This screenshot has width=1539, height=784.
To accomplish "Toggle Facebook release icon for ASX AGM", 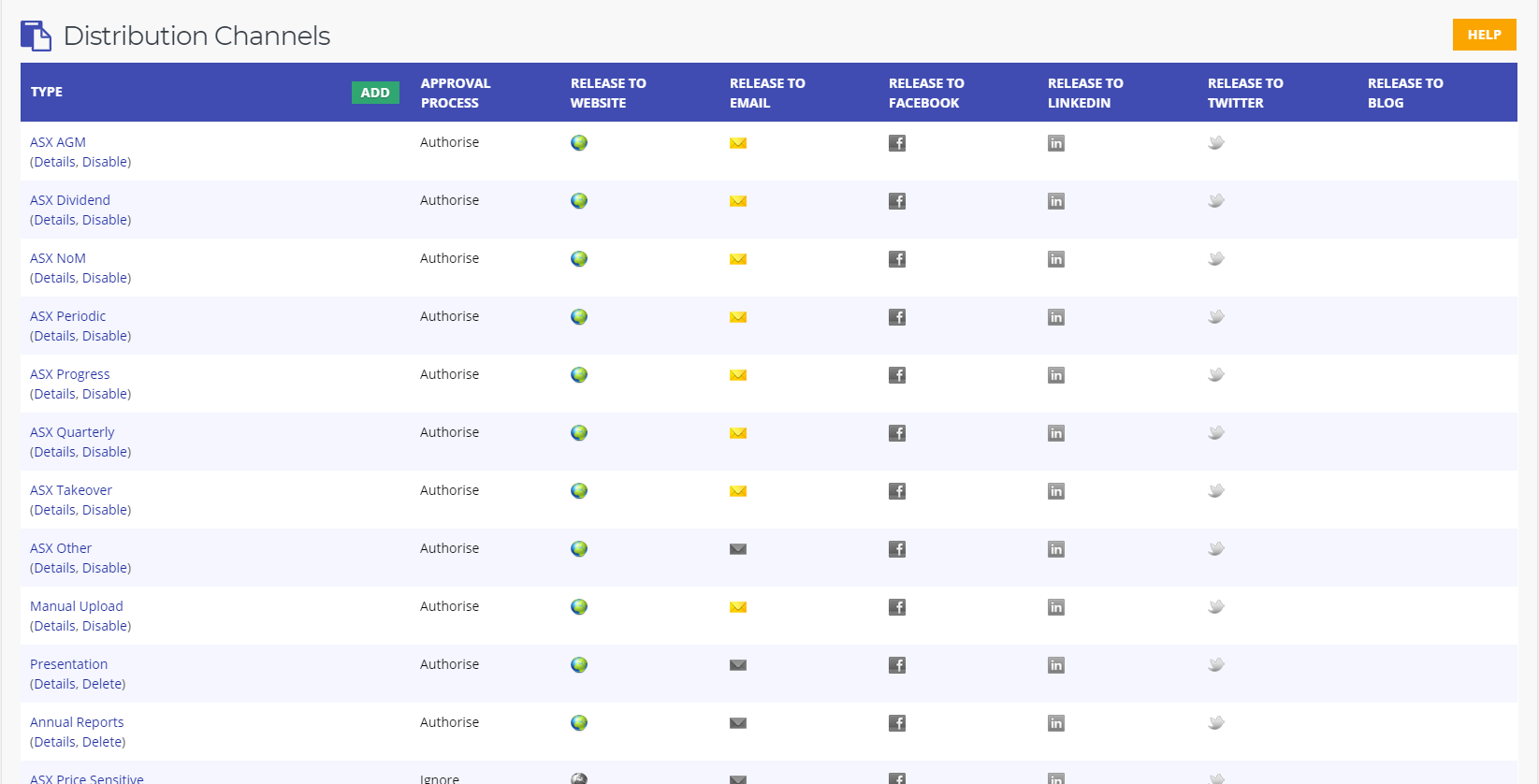I will [897, 143].
